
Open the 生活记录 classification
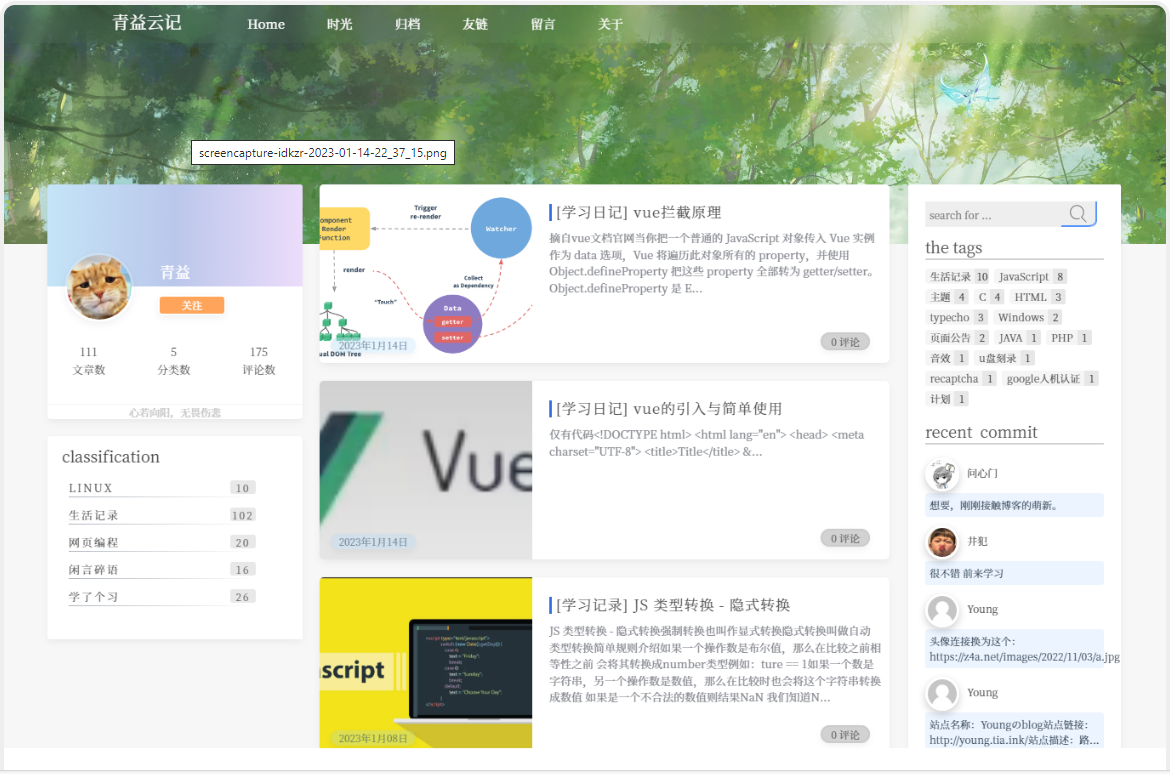pyautogui.click(x=162, y=515)
